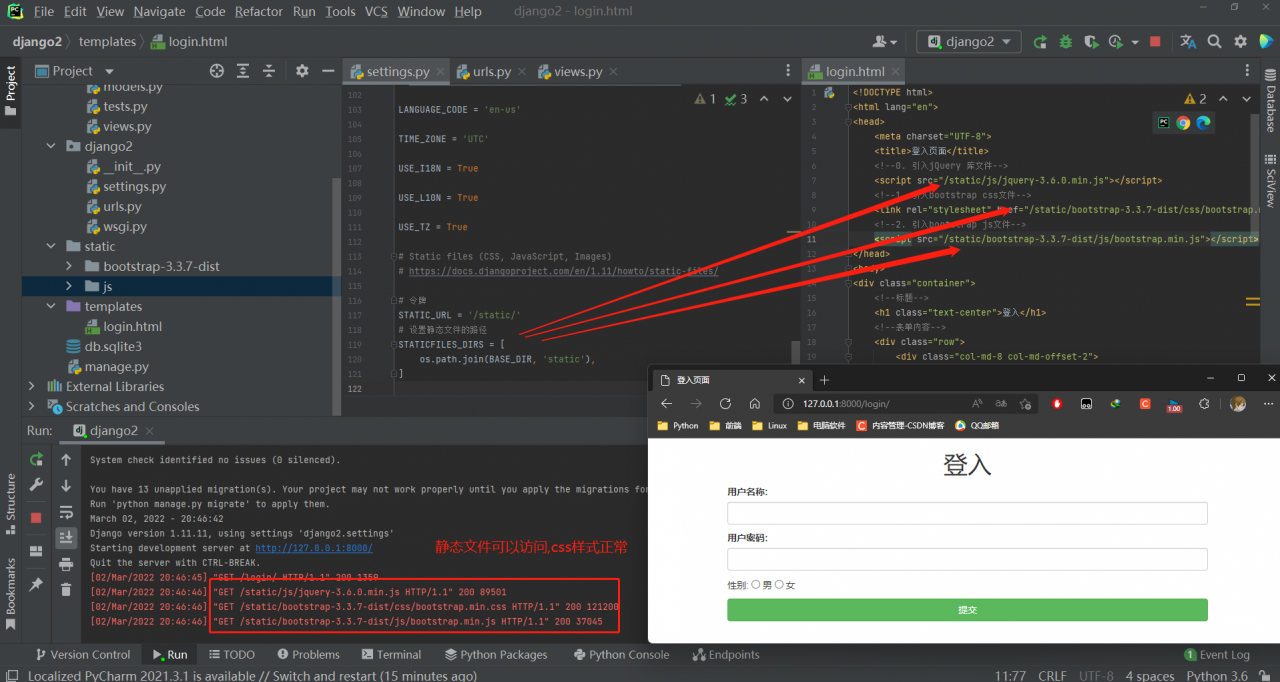Toggle scroll-to-end button in run console
This screenshot has width=1280, height=682.
click(x=66, y=538)
